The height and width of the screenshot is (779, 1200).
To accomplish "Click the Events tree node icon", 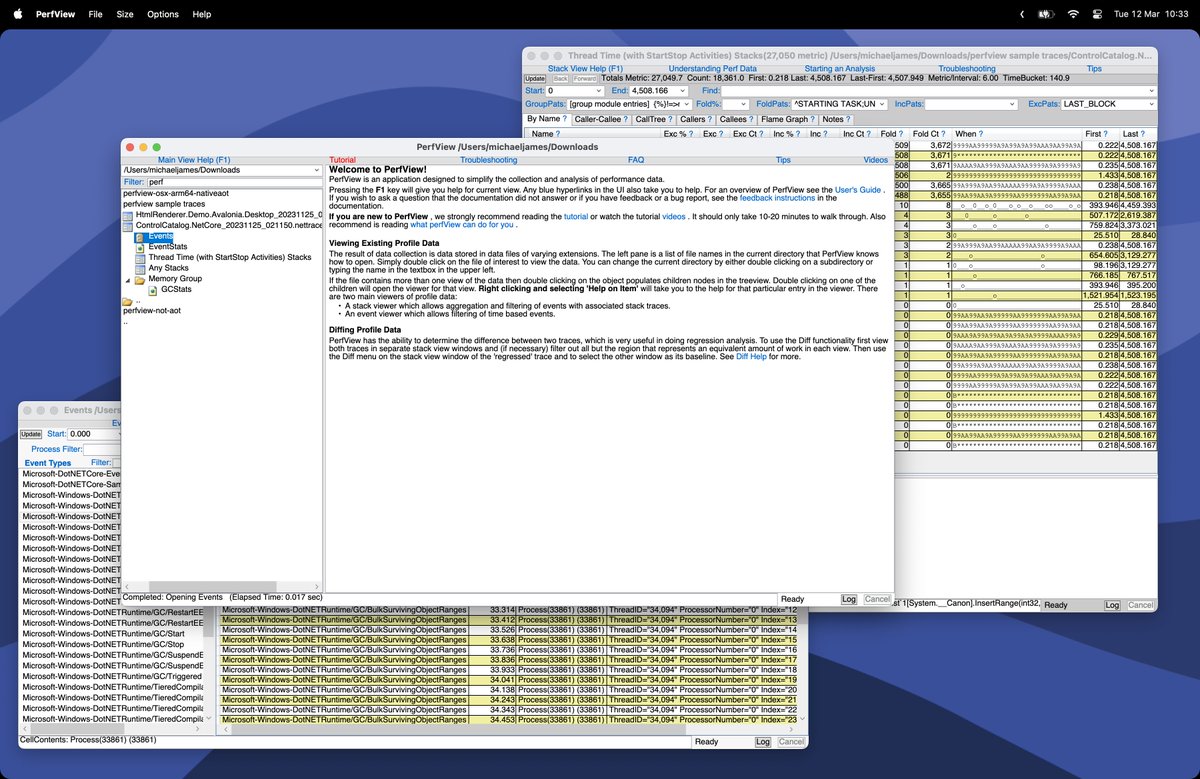I will (140, 236).
